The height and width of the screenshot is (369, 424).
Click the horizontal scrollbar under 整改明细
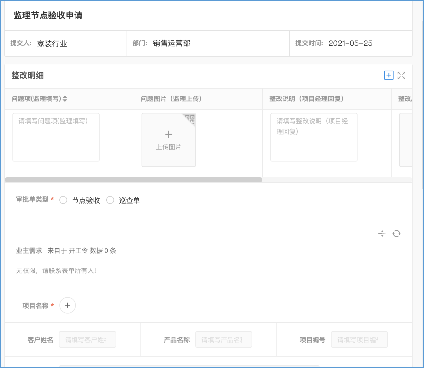134,180
